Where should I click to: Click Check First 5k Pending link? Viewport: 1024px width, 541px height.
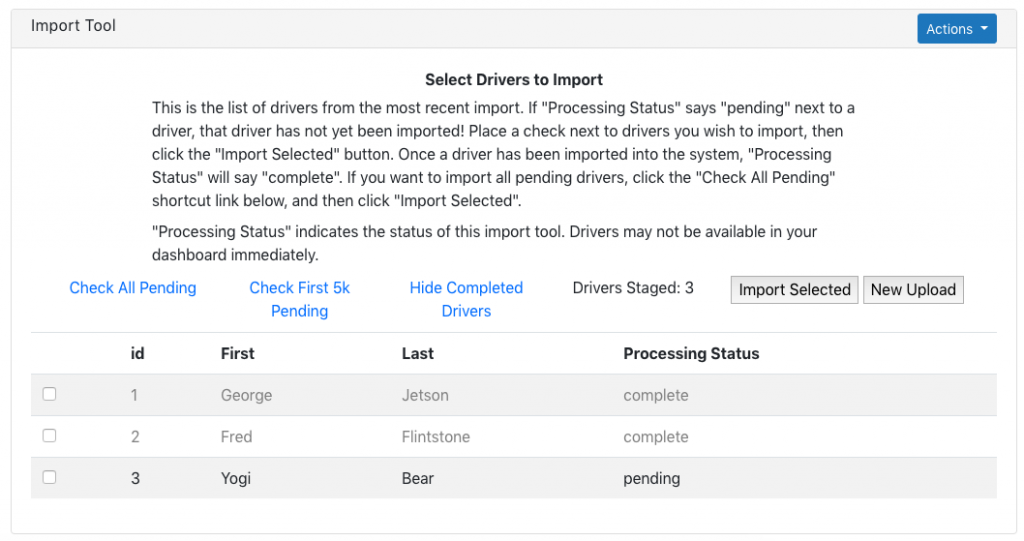[x=300, y=299]
